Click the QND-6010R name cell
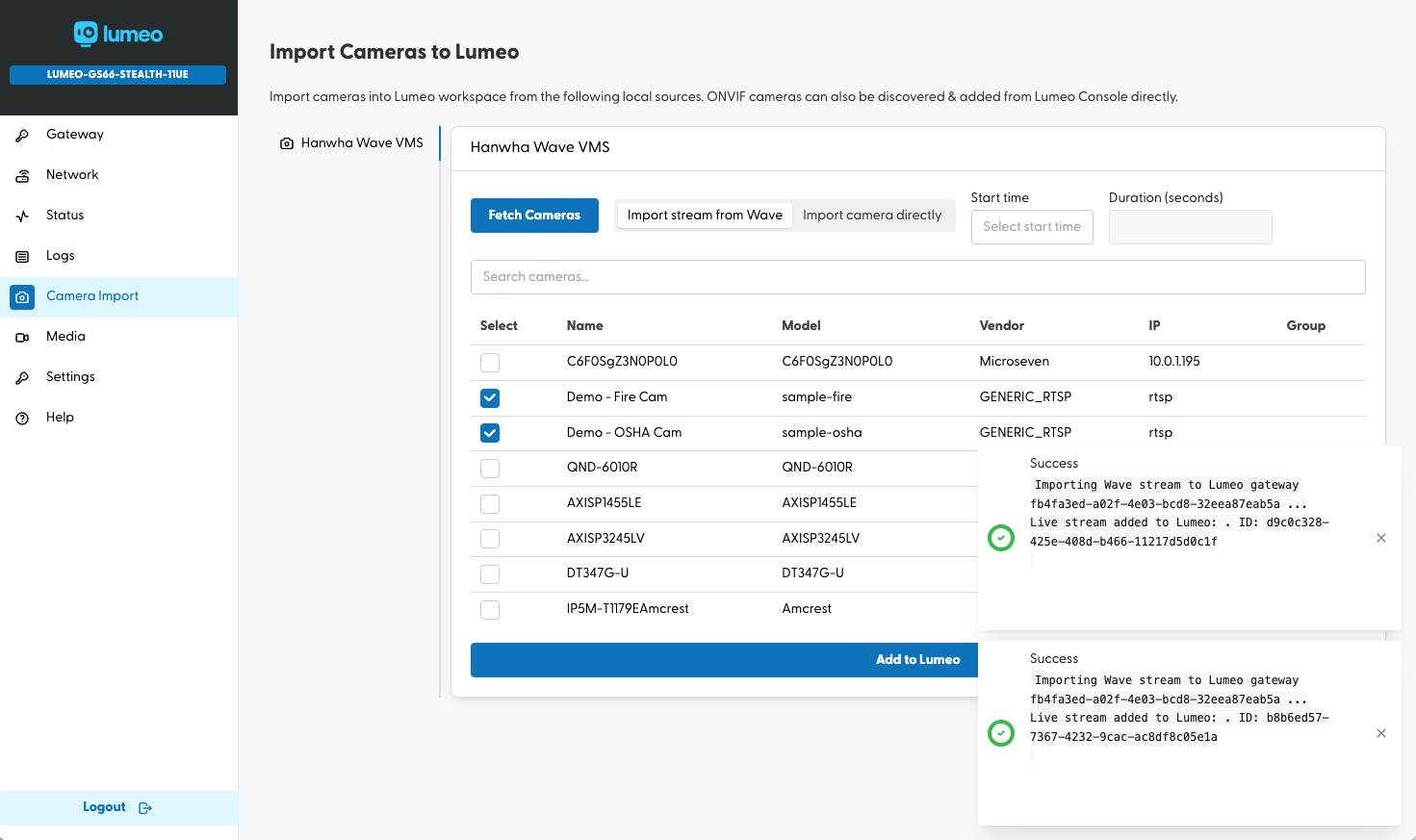The width and height of the screenshot is (1416, 840). click(x=602, y=468)
